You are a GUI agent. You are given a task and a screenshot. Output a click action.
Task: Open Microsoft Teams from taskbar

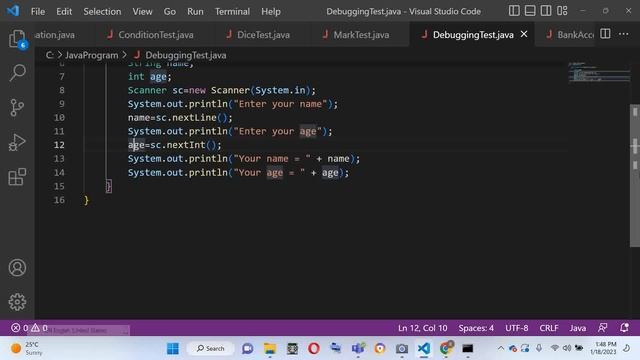coord(358,349)
